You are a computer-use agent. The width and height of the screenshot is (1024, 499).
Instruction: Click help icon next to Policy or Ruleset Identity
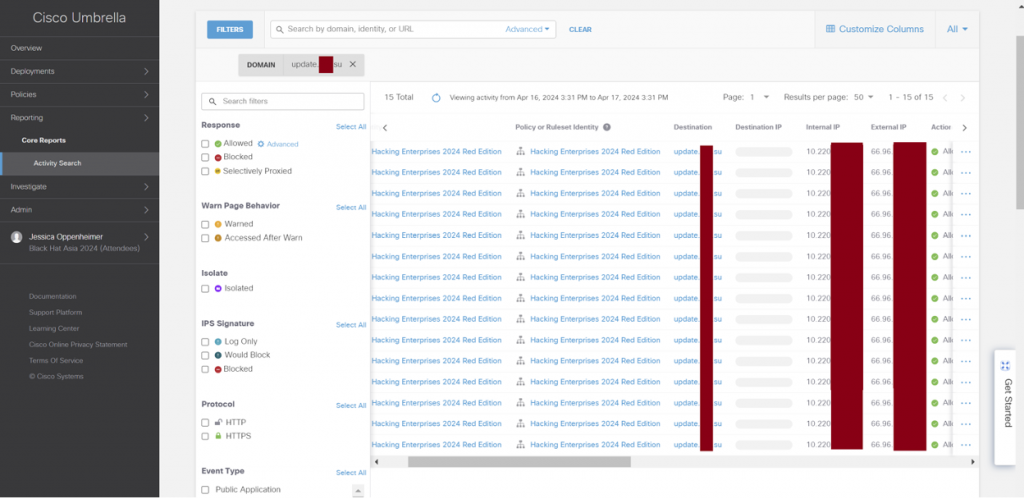click(x=607, y=128)
